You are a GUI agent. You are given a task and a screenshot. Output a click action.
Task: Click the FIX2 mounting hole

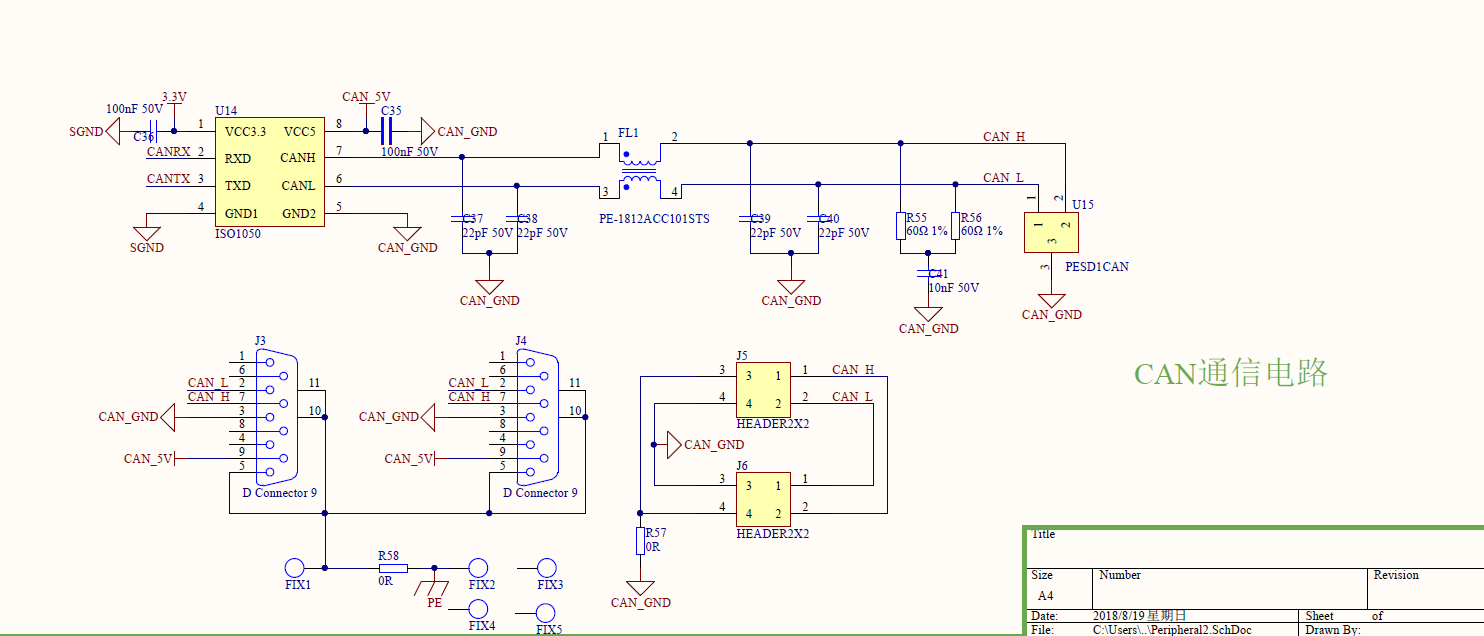pos(478,568)
